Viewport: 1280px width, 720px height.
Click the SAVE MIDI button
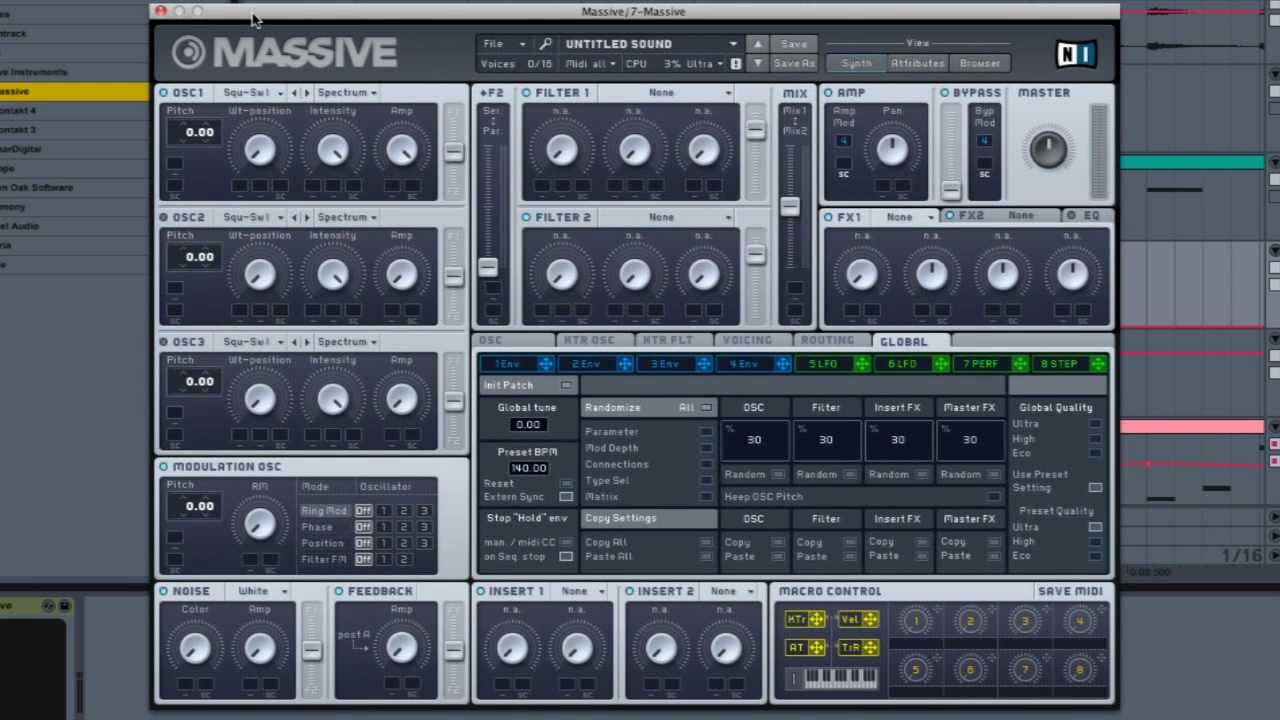pyautogui.click(x=1070, y=591)
